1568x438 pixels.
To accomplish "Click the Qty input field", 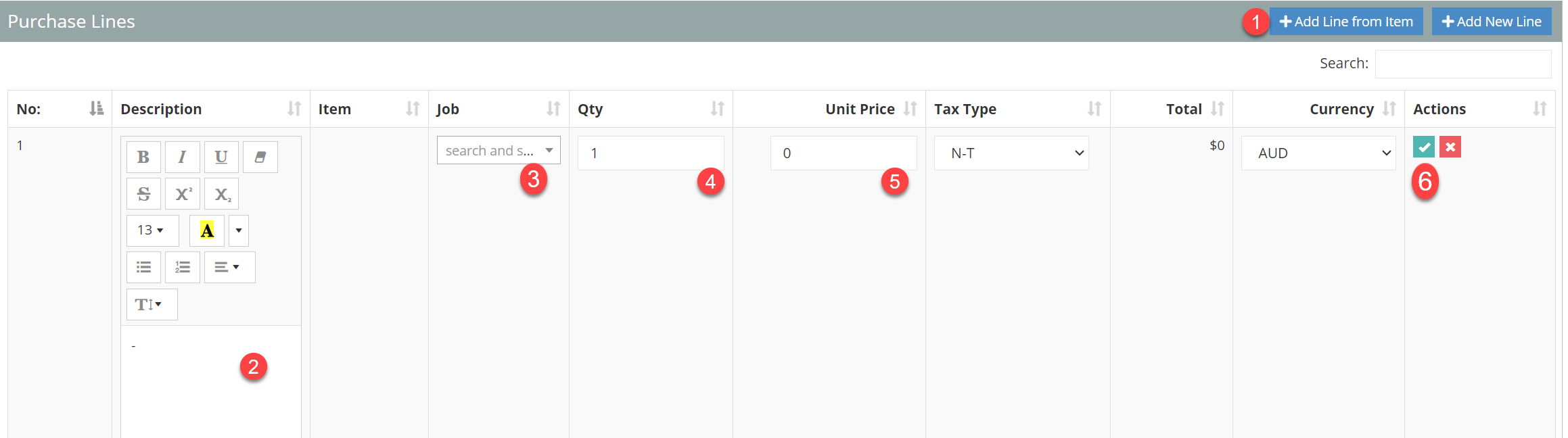I will tap(651, 153).
